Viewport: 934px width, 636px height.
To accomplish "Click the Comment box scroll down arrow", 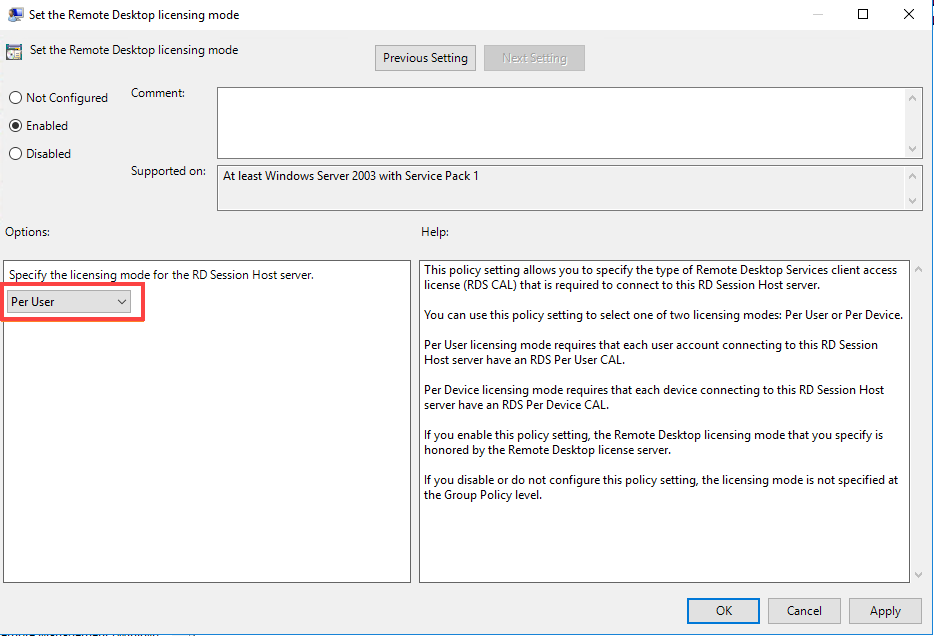I will 913,149.
